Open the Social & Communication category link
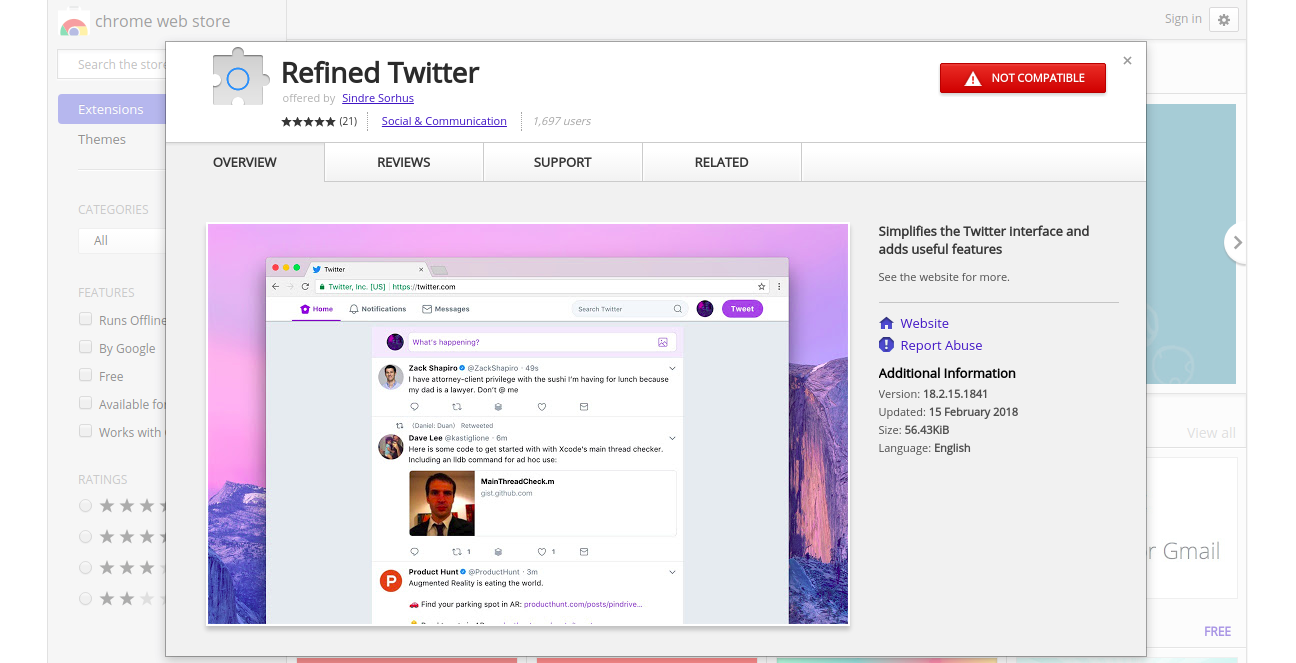The height and width of the screenshot is (663, 1296). point(444,121)
